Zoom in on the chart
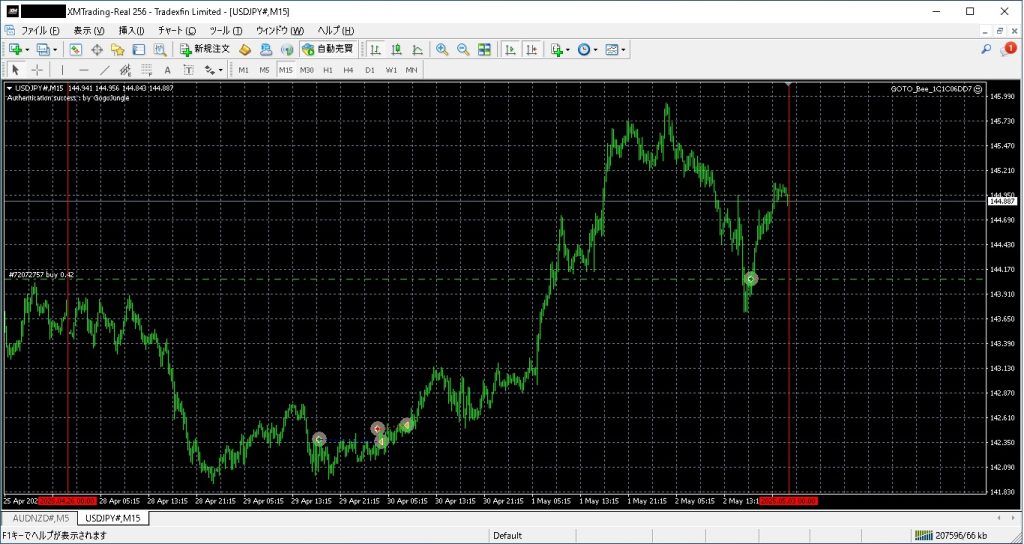This screenshot has height=544, width=1024. [x=442, y=49]
